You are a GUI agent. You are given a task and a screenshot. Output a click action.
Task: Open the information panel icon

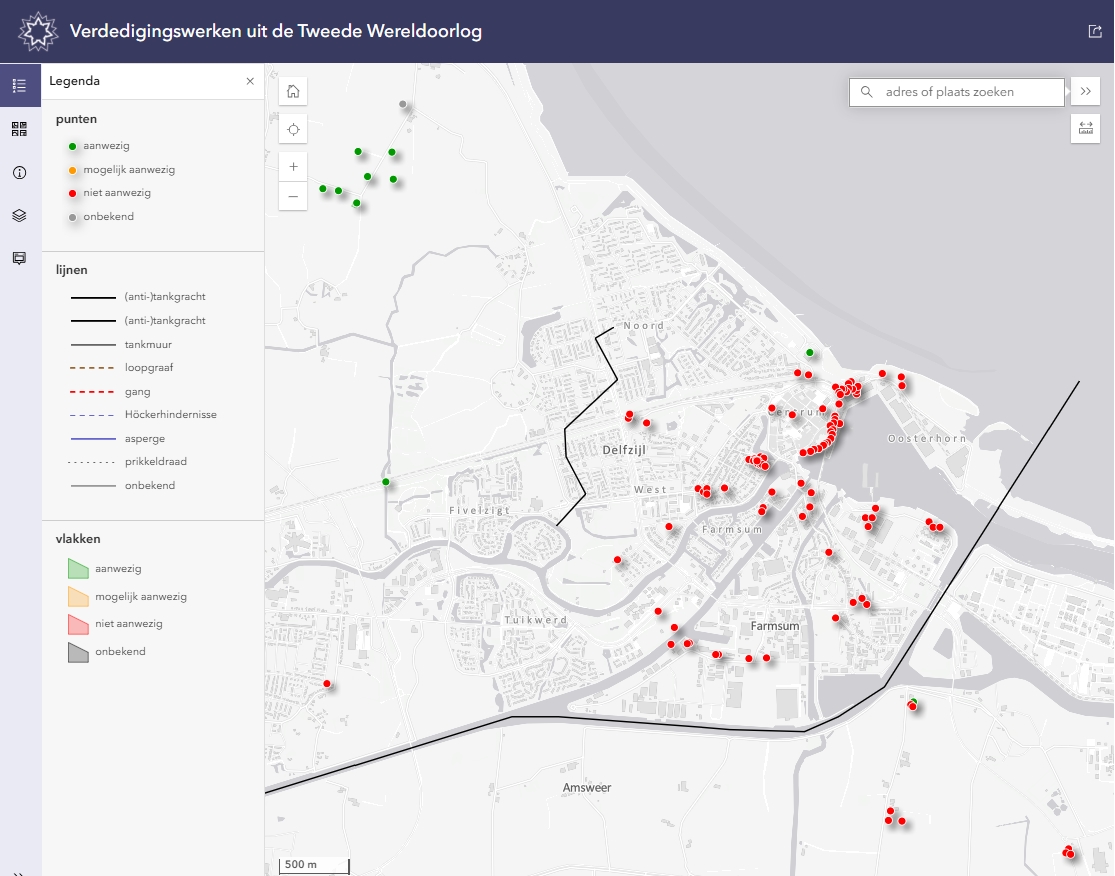19,172
